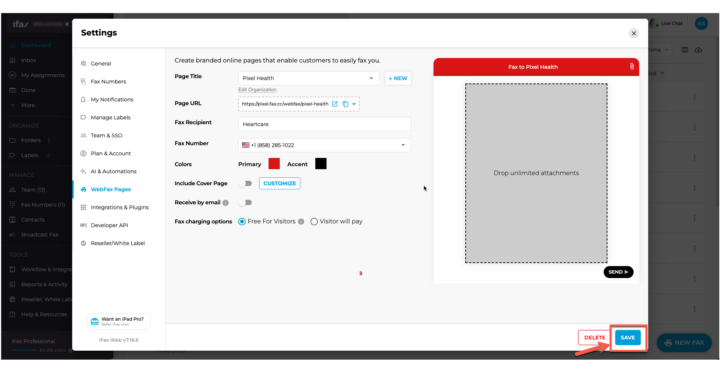Click the SAVE button
720x369 pixels.
(x=628, y=338)
